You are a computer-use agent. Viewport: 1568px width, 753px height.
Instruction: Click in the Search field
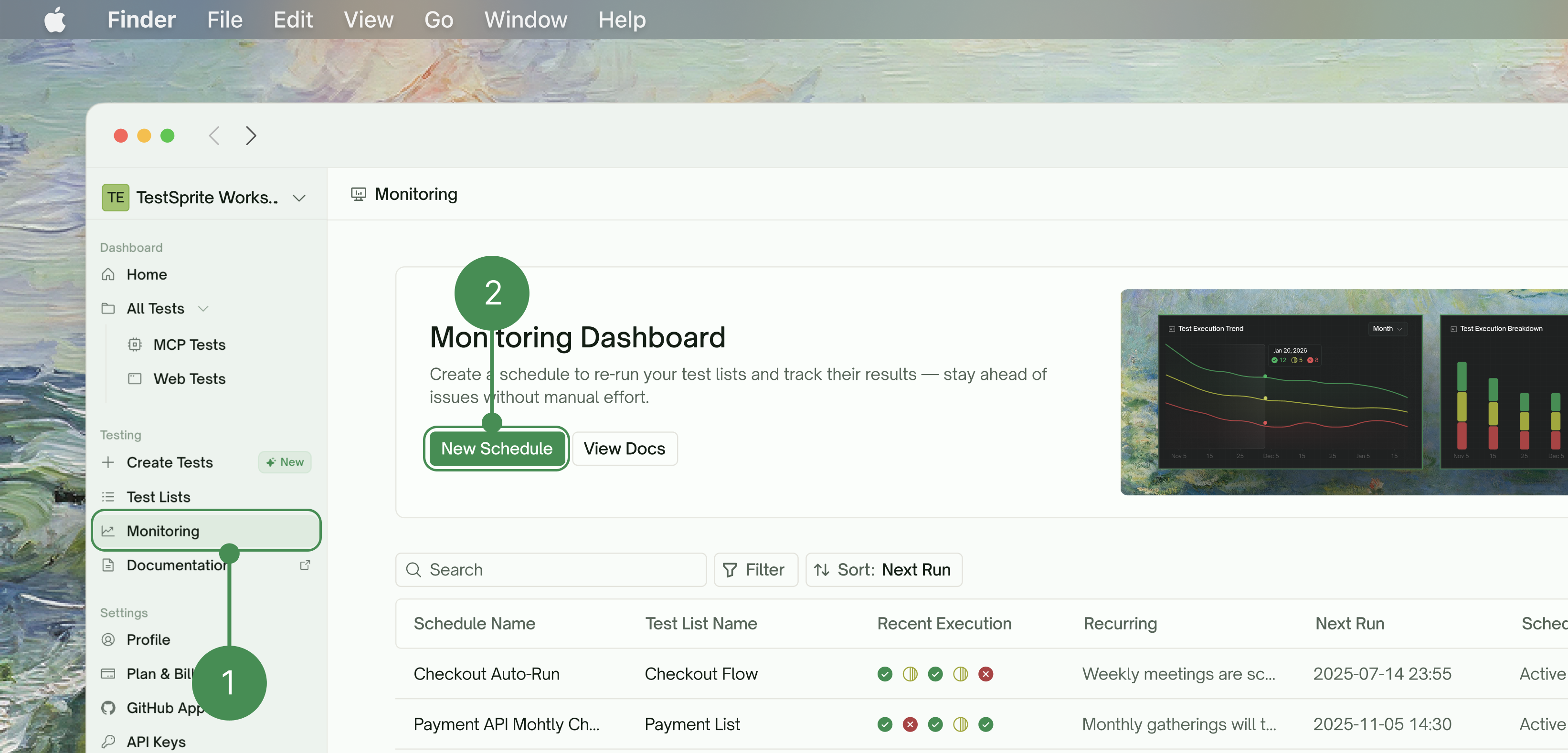coord(550,569)
